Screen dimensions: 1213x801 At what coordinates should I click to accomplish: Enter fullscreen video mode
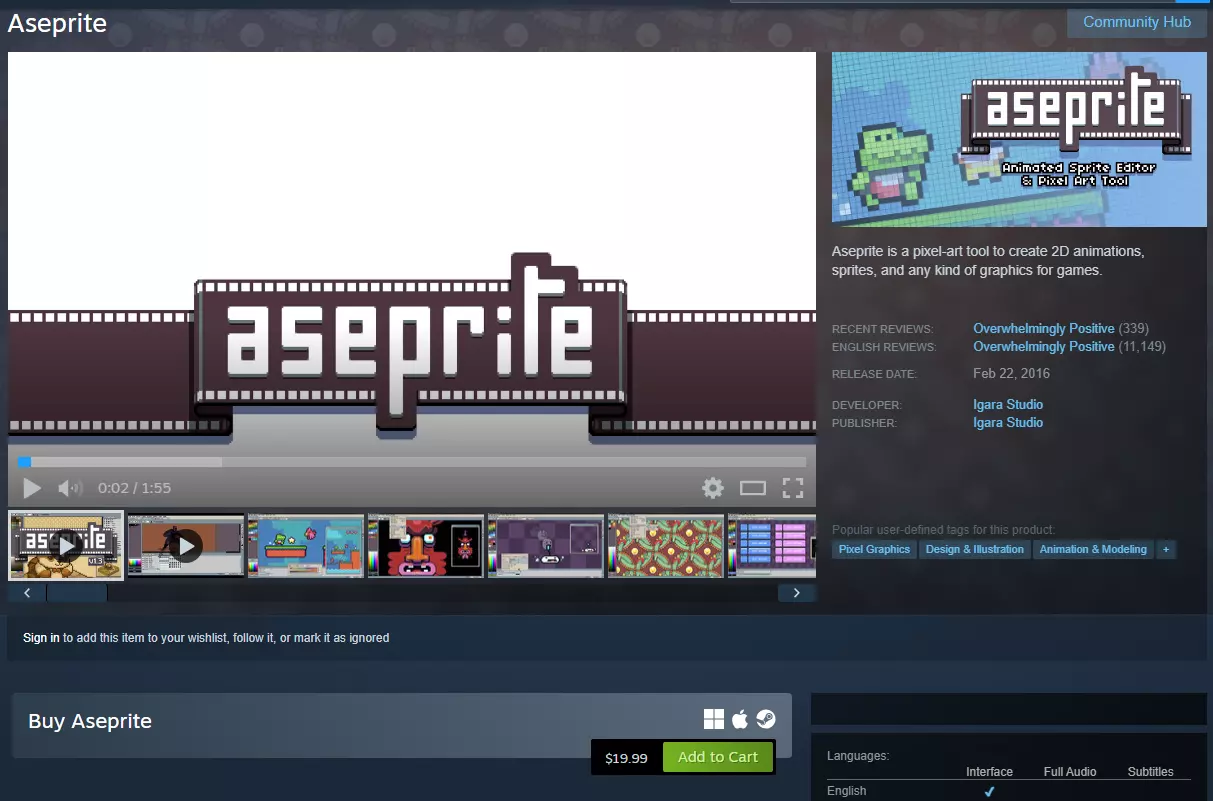point(793,488)
